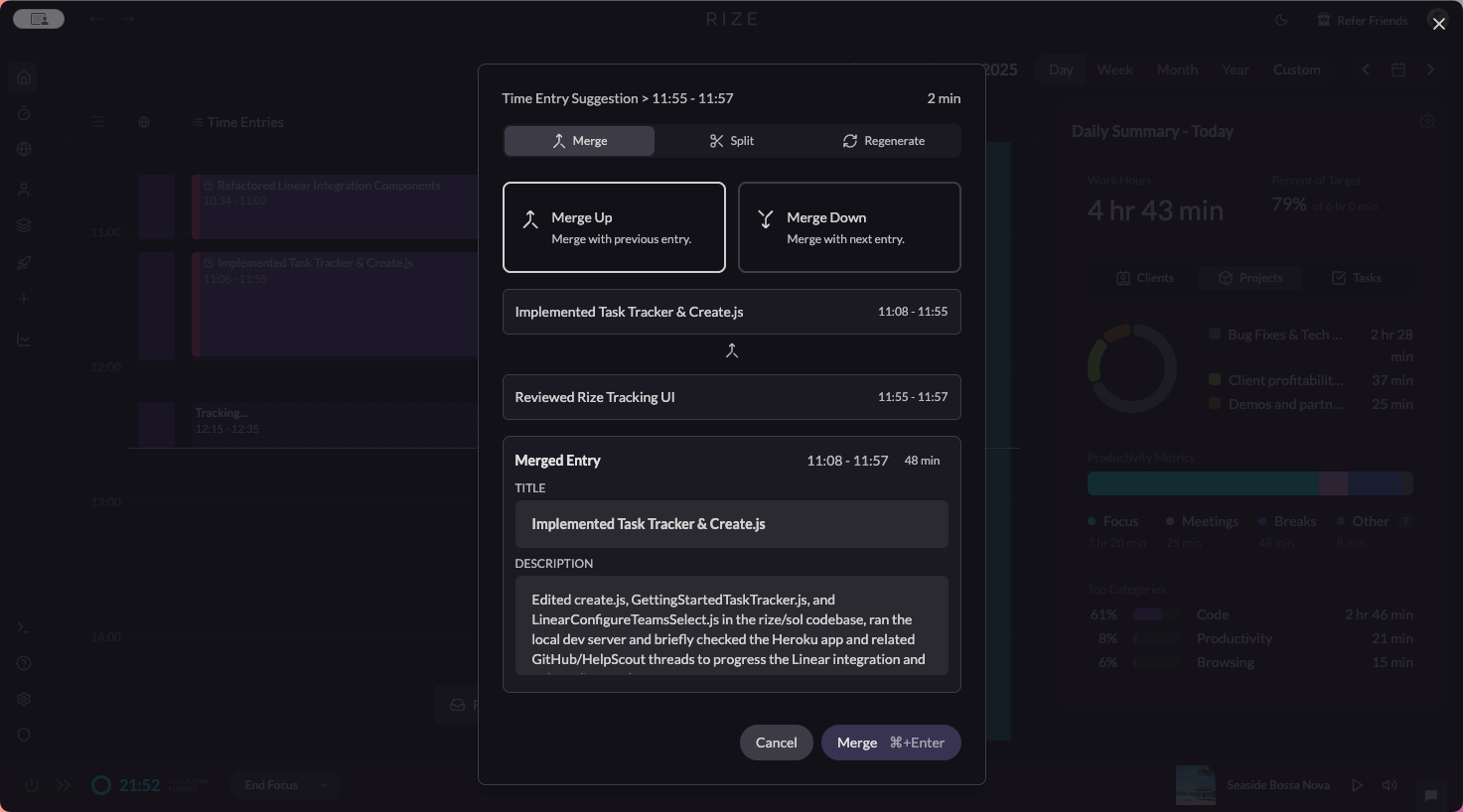Click the hamburger menu icon above the timeline
The width and height of the screenshot is (1463, 812).
pos(97,122)
